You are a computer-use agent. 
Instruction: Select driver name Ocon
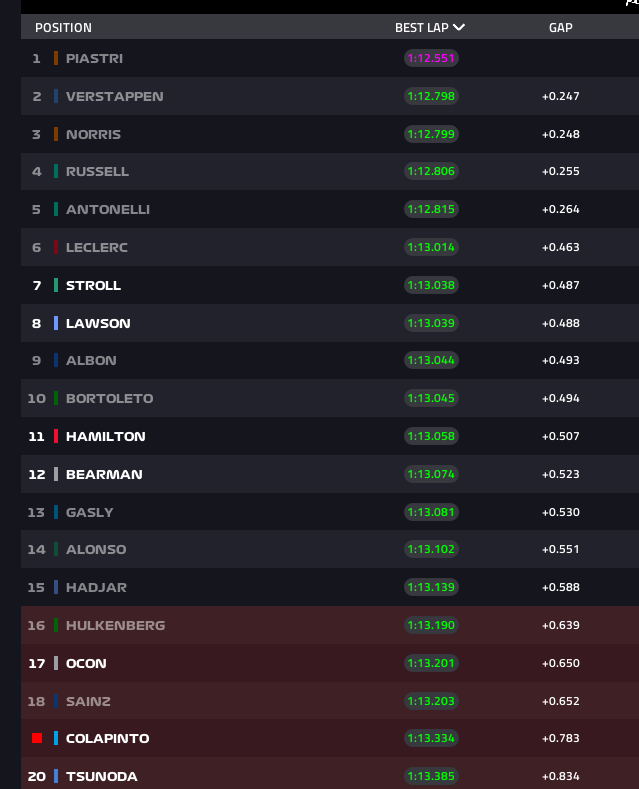pyautogui.click(x=86, y=663)
